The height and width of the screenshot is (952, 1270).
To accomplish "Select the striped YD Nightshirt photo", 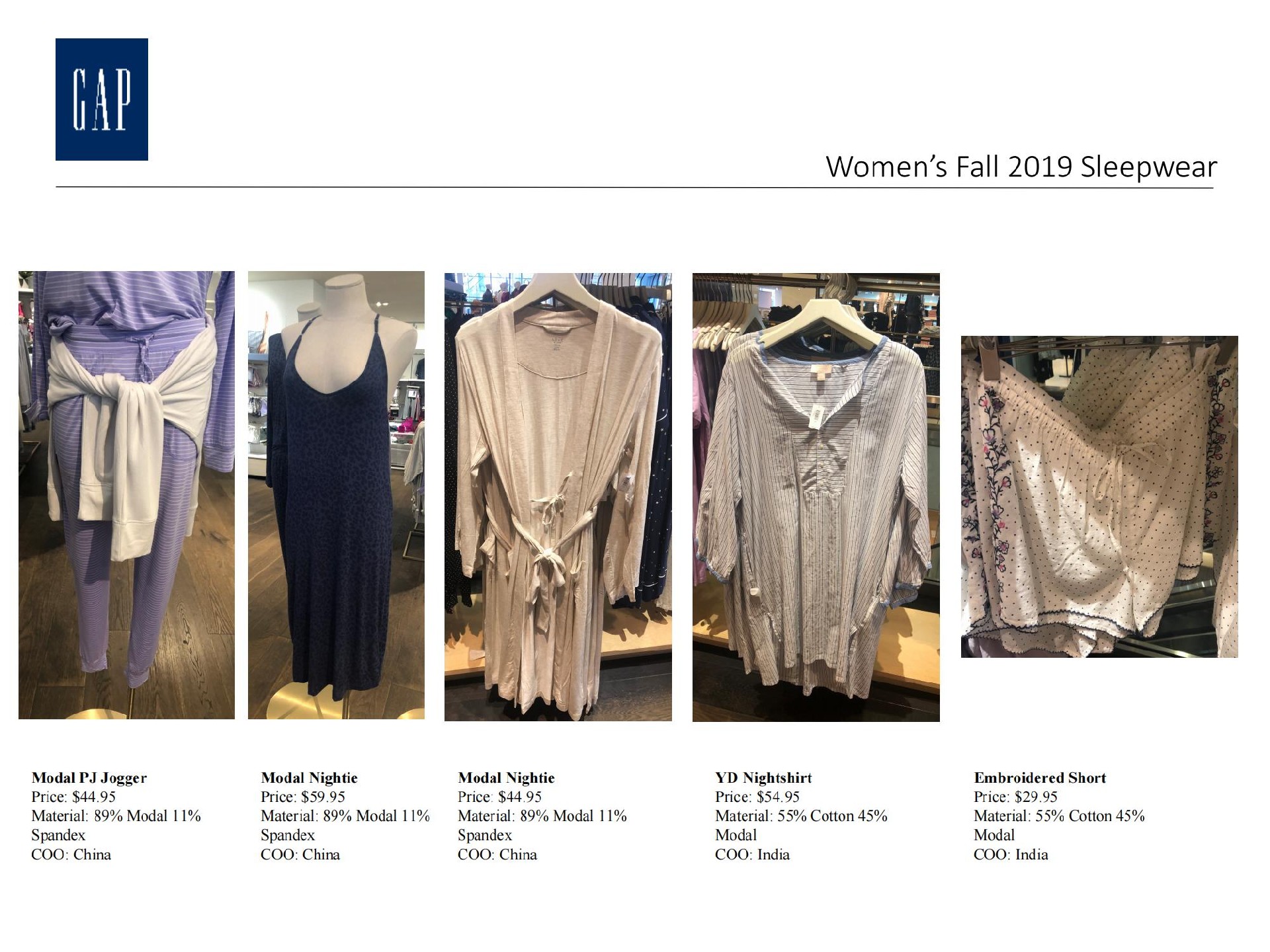I will (x=816, y=497).
